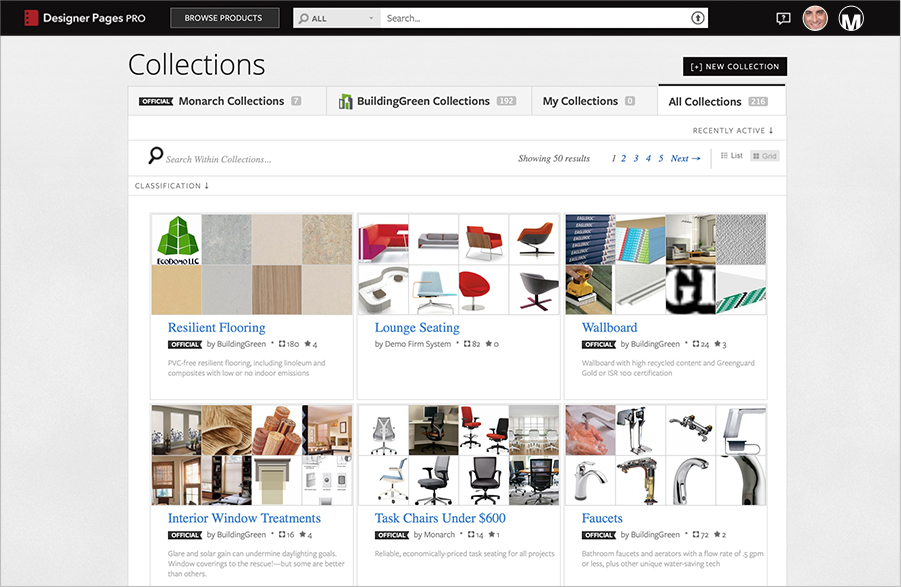Click the product count 180 on Resilient Flooring
901x587 pixels.
(x=289, y=344)
